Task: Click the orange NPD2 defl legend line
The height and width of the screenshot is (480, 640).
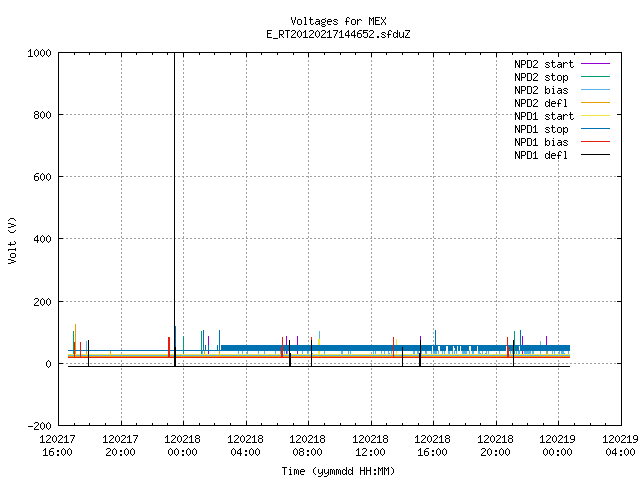Action: click(x=595, y=103)
